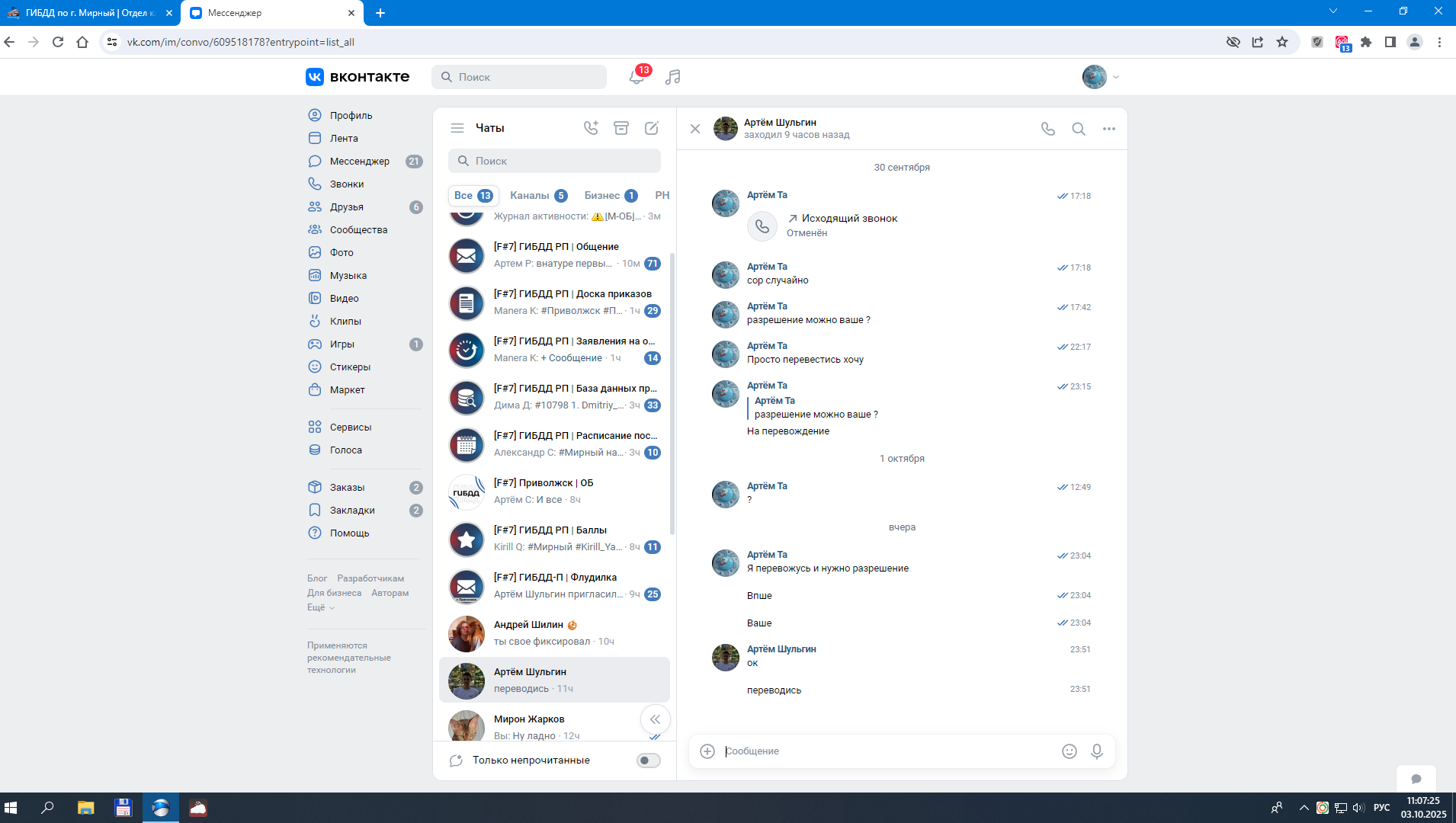Screen dimensions: 1456x823
Task: Start a new call from Chats header
Action: coord(591,128)
